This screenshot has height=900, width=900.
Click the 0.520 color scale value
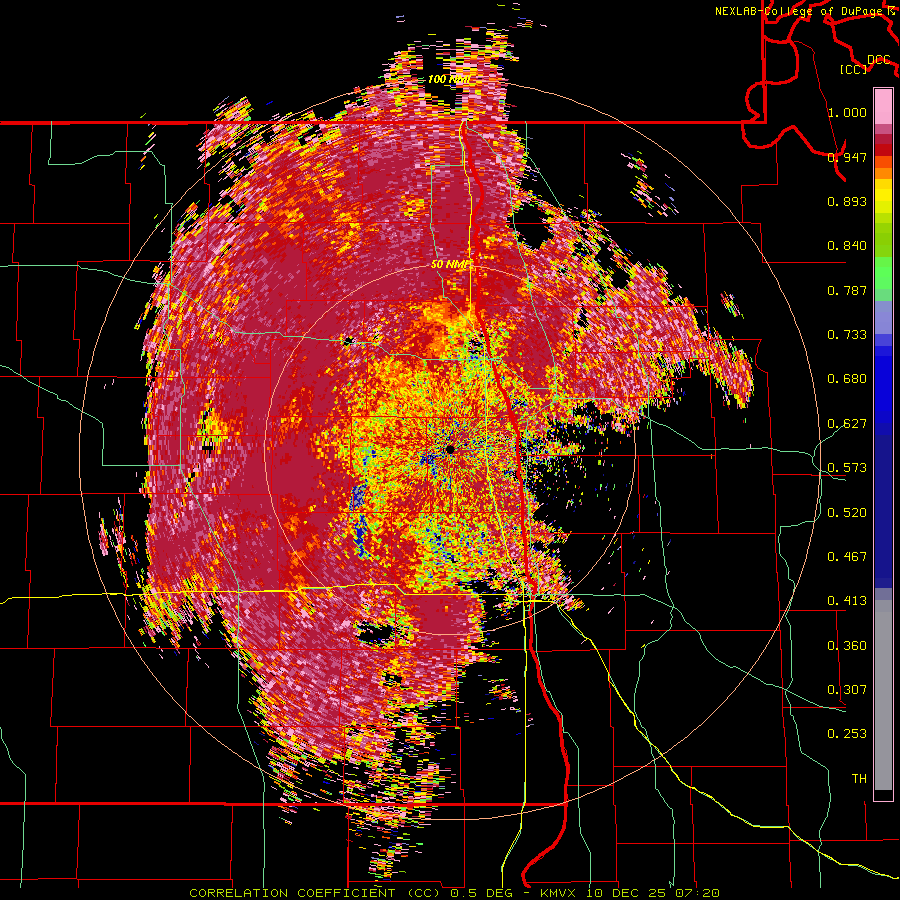coord(847,512)
